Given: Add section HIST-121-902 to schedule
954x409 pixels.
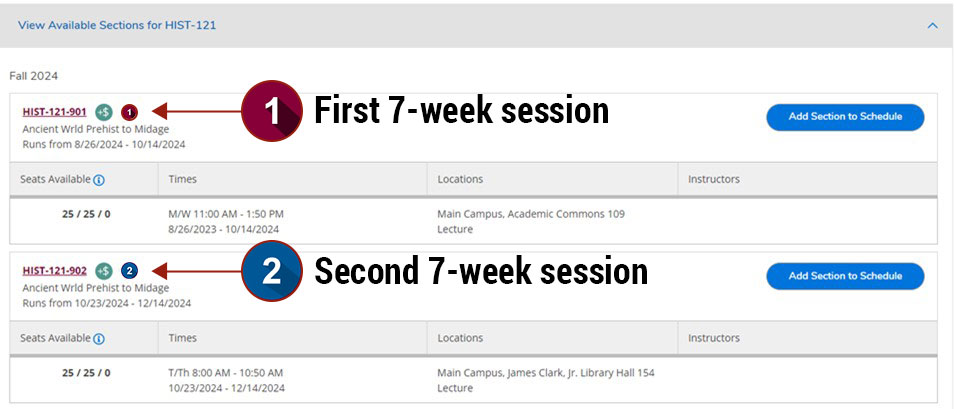Looking at the screenshot, I should 845,276.
